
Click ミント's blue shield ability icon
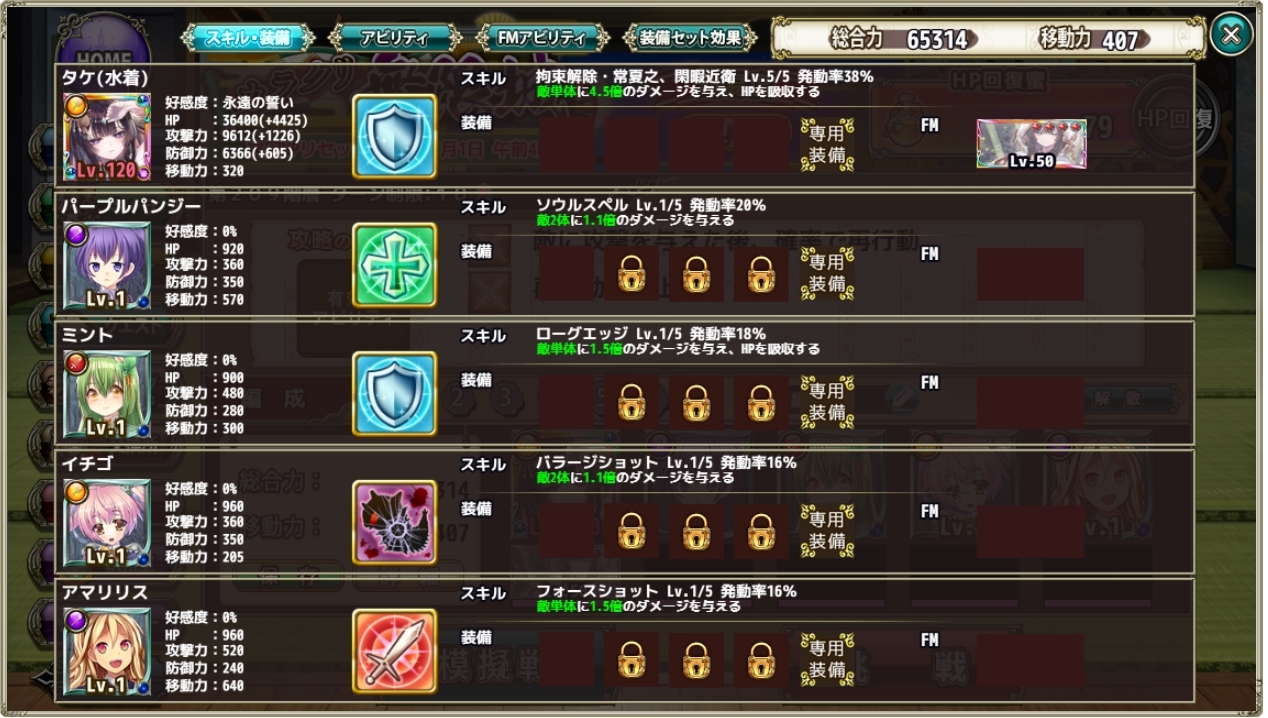click(394, 394)
